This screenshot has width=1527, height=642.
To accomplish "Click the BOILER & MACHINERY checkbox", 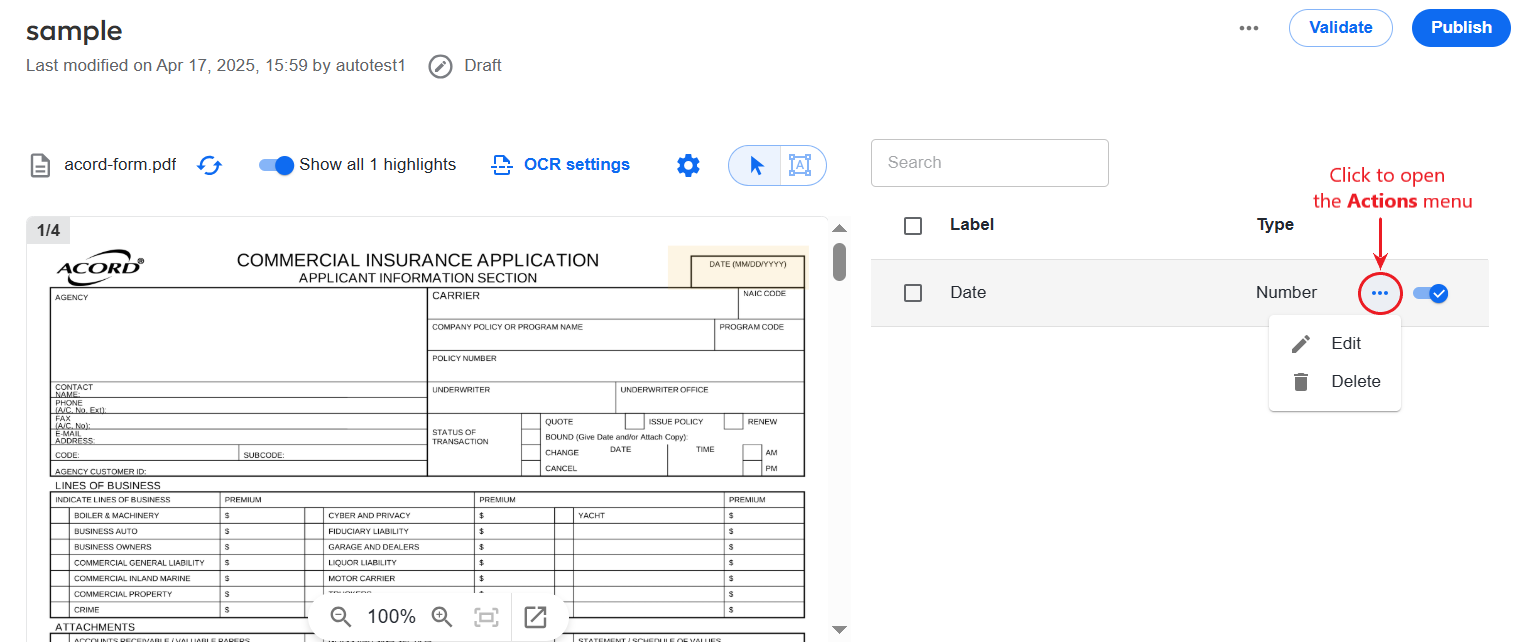I will click(61, 516).
